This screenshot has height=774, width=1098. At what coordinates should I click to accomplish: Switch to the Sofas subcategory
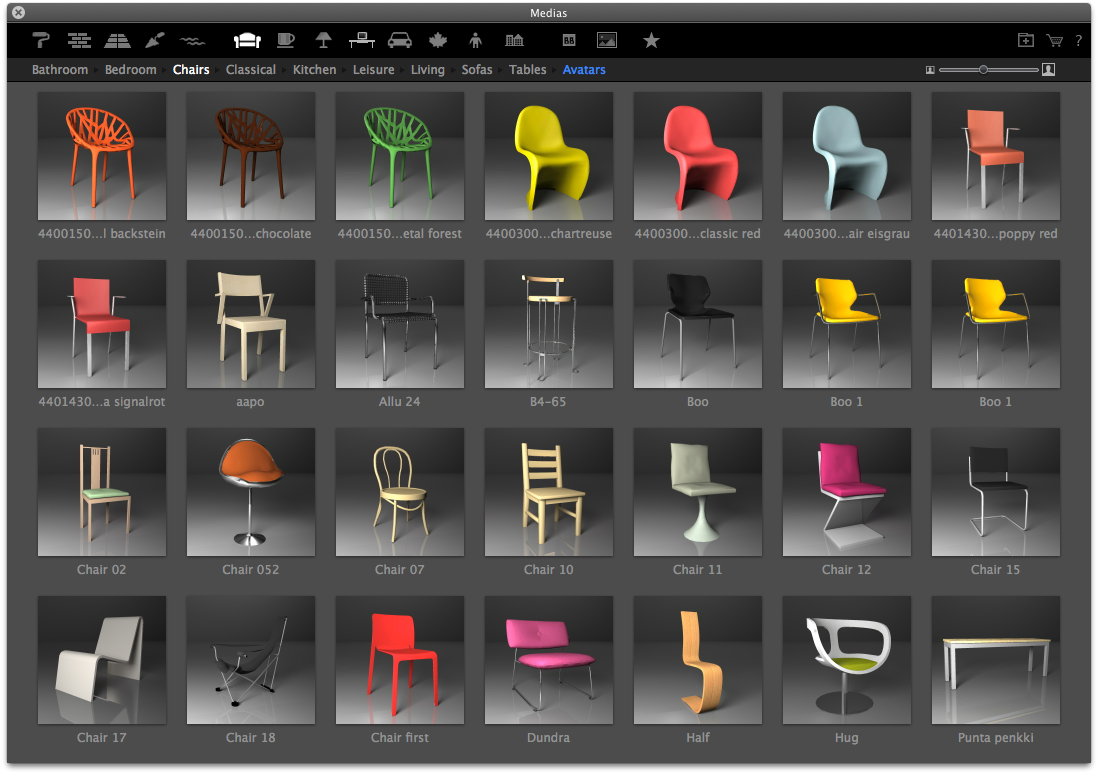tap(477, 69)
